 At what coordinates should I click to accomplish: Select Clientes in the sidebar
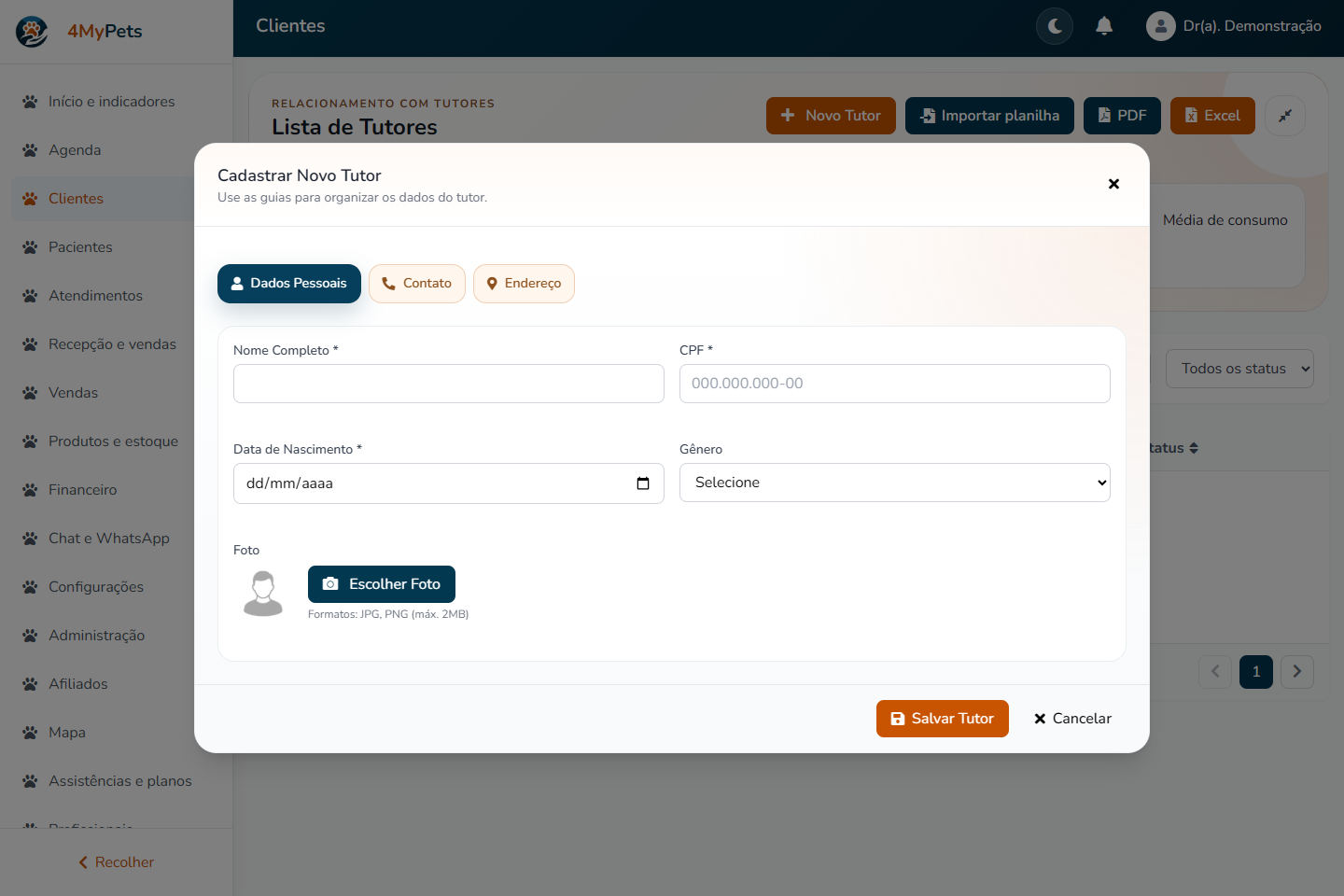(x=116, y=199)
